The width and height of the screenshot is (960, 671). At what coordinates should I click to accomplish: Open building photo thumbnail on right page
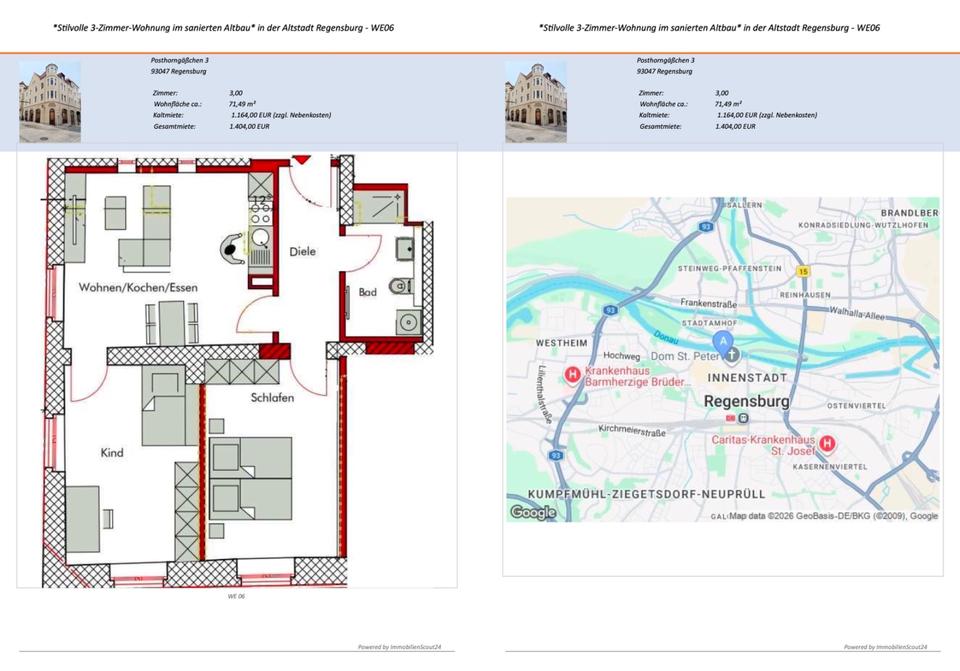click(x=536, y=102)
